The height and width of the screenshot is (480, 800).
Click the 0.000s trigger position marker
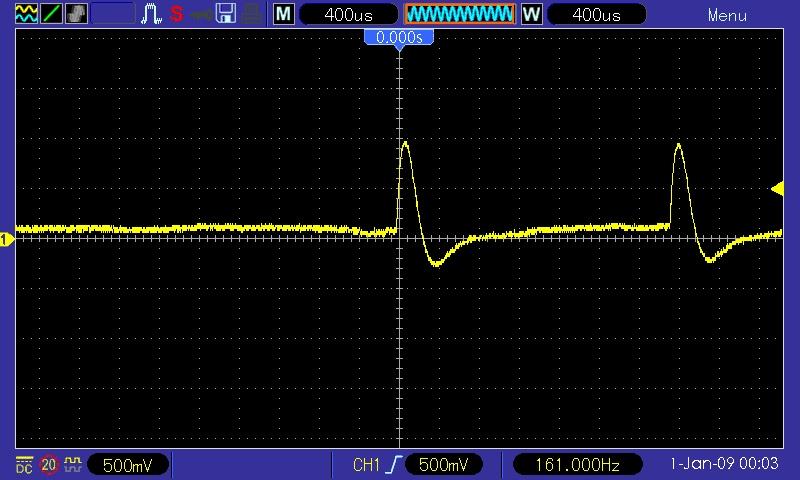[399, 38]
